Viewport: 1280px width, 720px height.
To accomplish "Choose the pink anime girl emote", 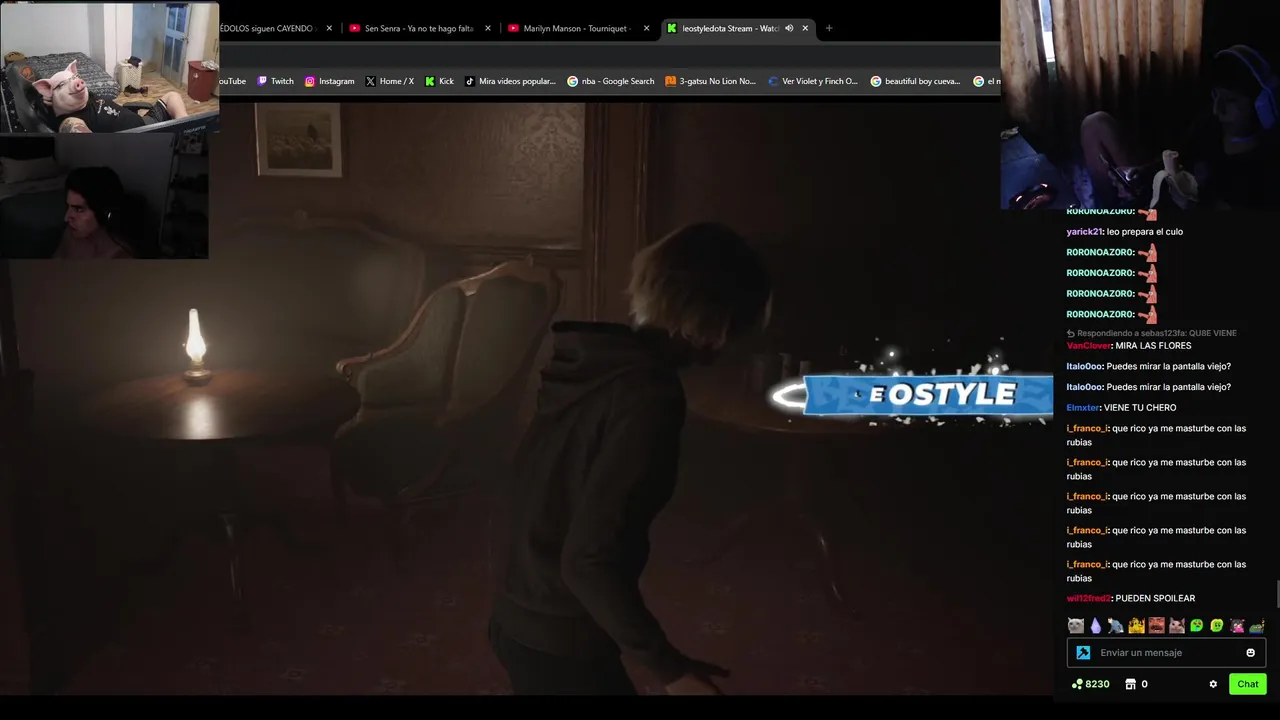I will (x=1237, y=626).
